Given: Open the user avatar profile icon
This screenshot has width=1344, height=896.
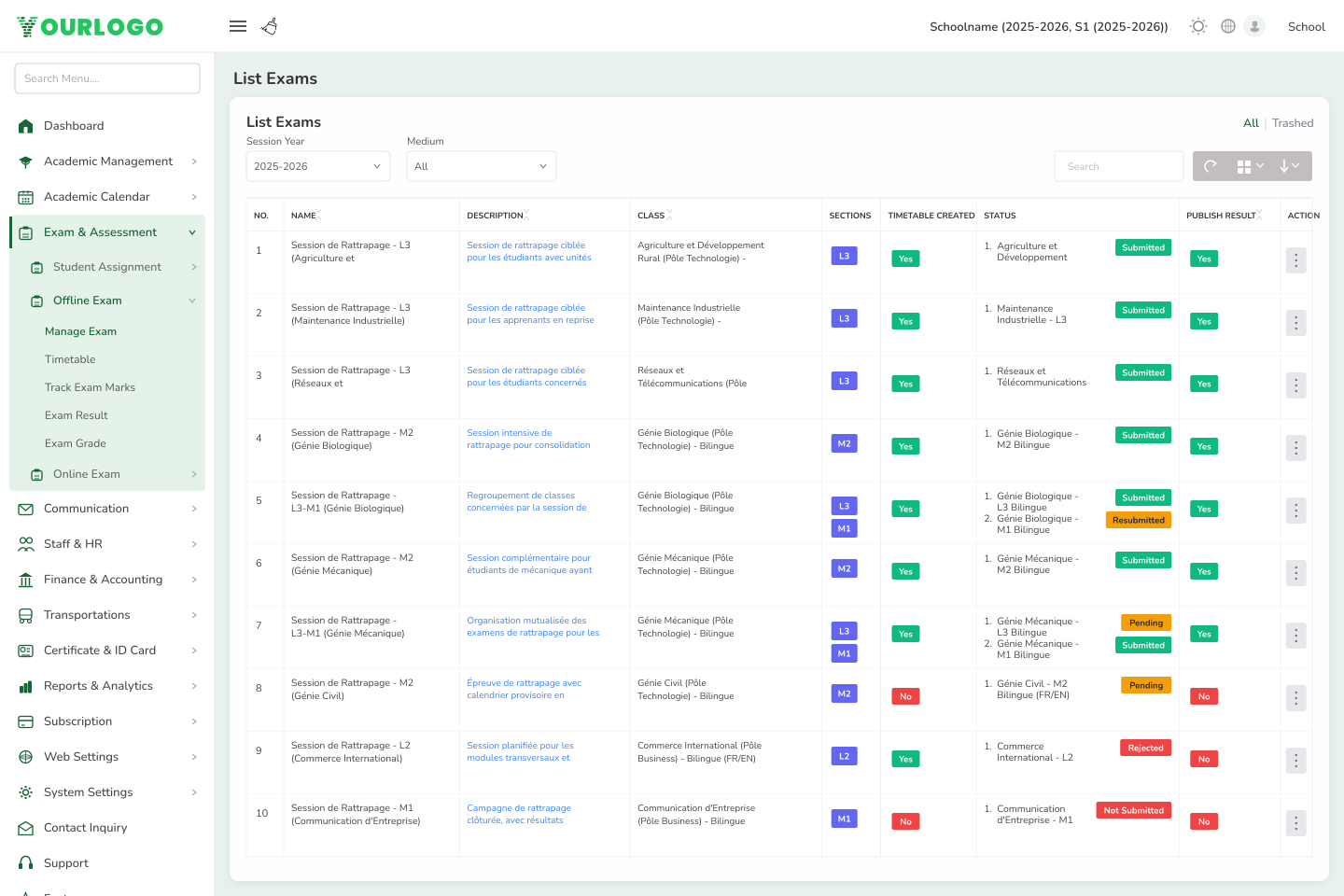Looking at the screenshot, I should pos(1254,26).
